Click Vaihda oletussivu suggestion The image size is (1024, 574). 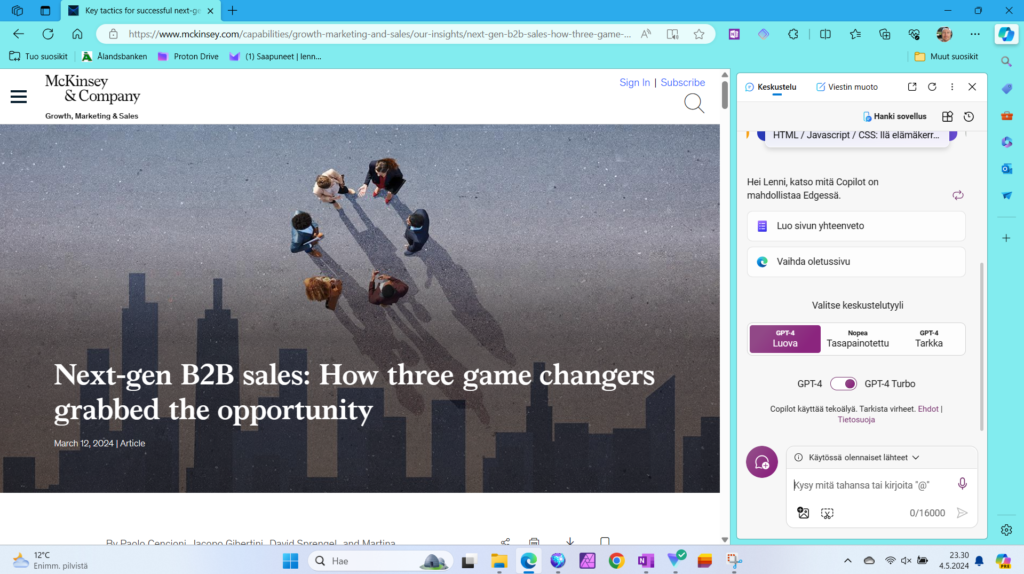(856, 262)
